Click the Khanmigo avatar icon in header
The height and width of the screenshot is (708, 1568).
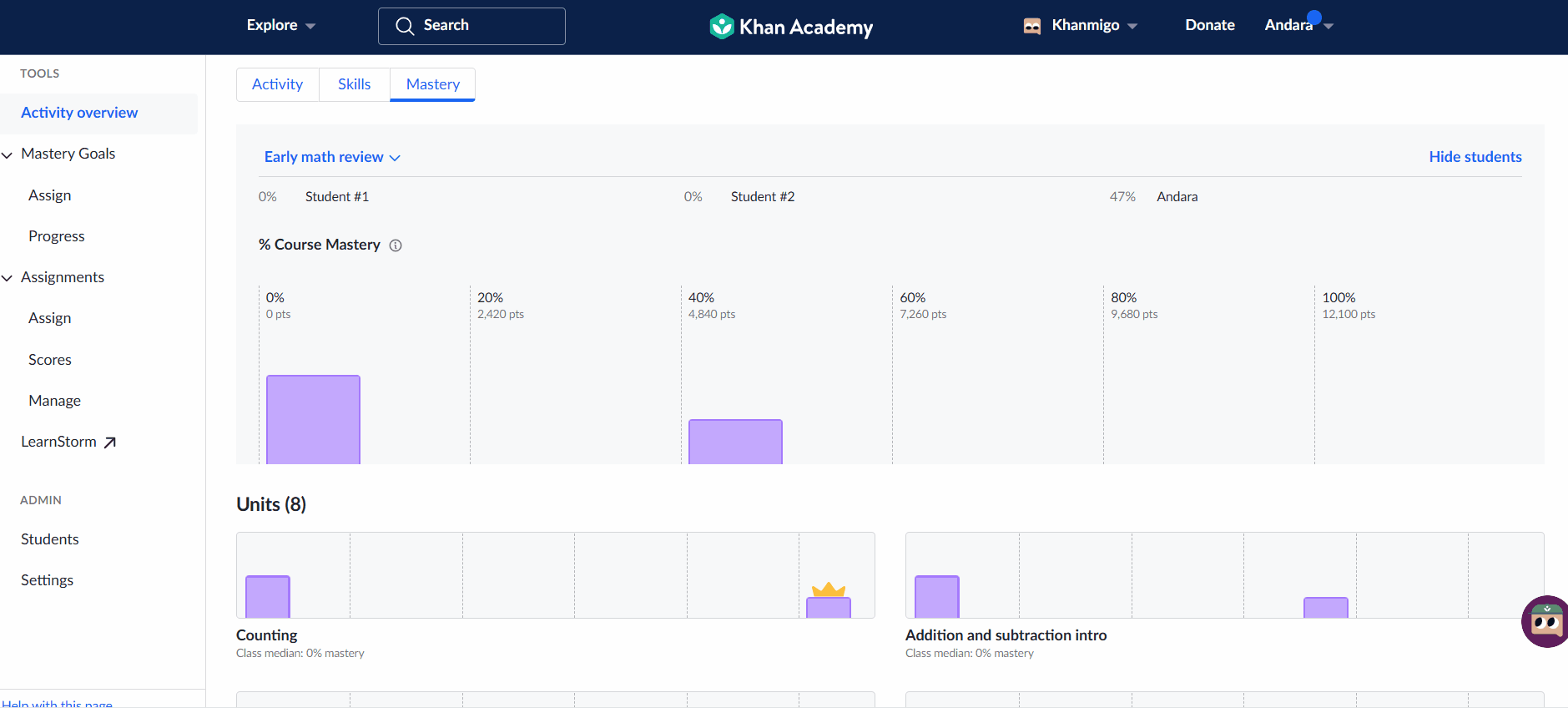click(x=1032, y=26)
